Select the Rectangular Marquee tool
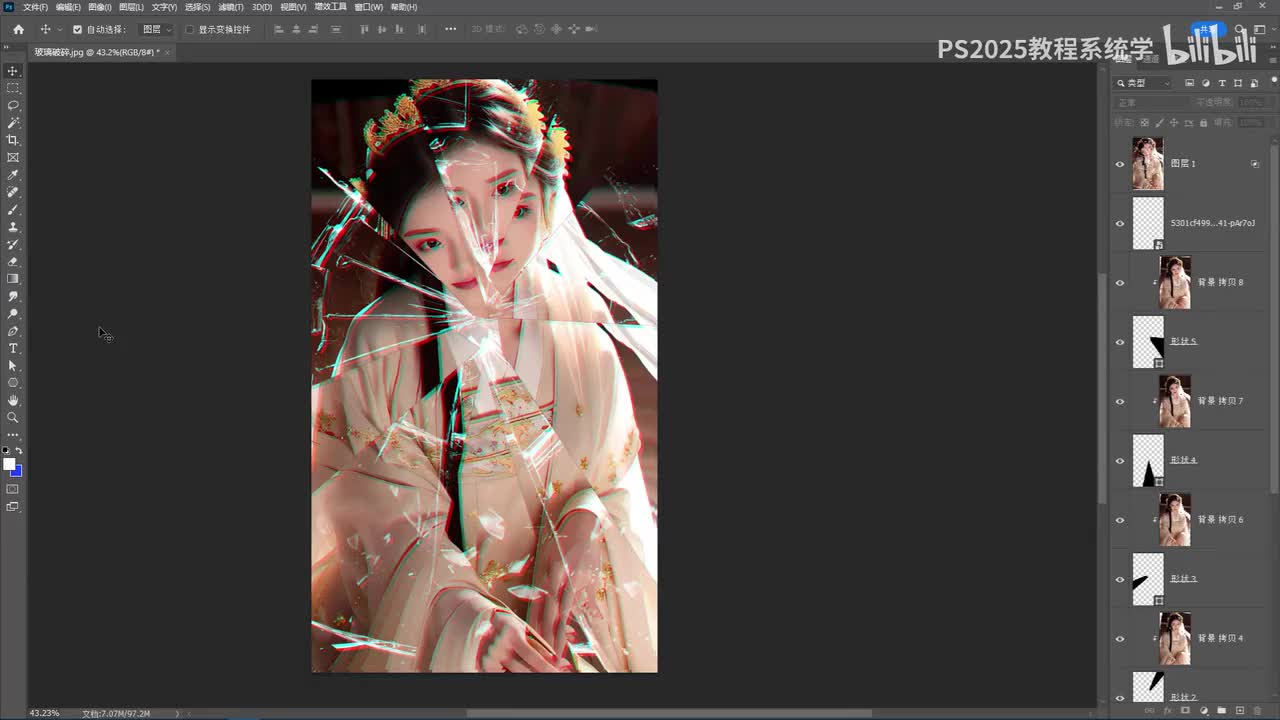Viewport: 1280px width, 720px height. tap(13, 88)
